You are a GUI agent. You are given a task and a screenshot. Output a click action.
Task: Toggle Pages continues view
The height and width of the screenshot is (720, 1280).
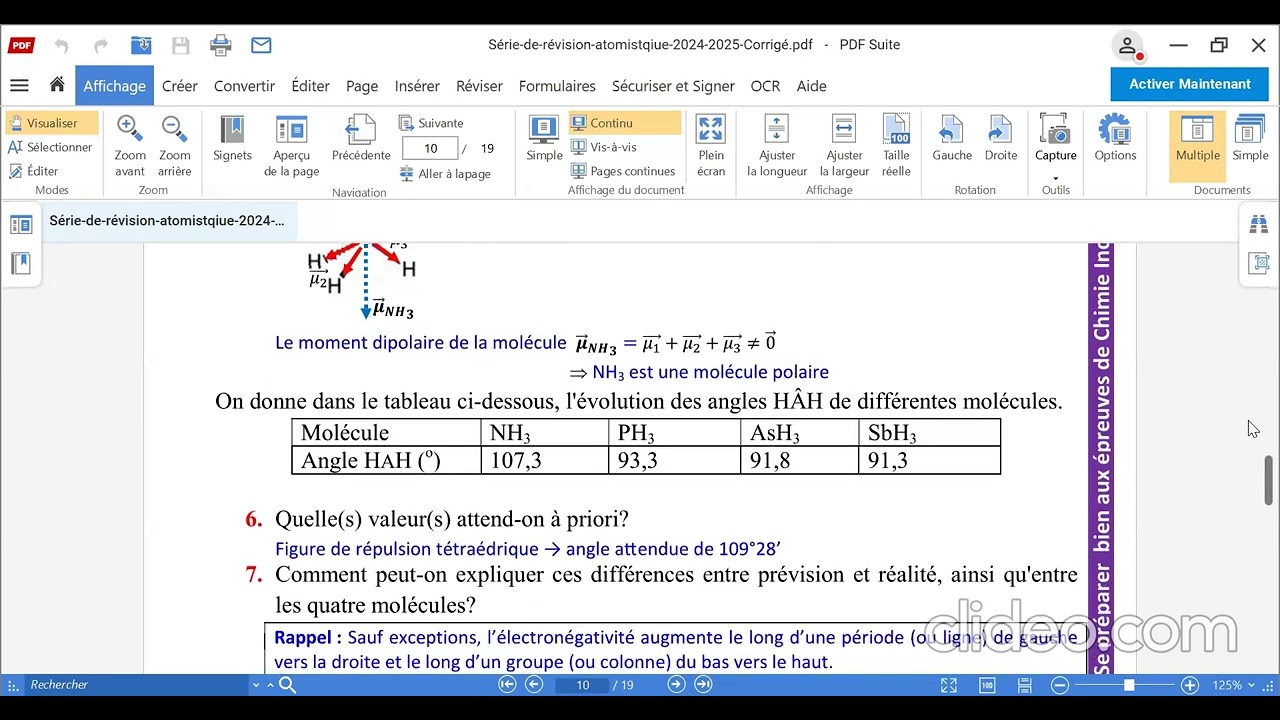623,171
